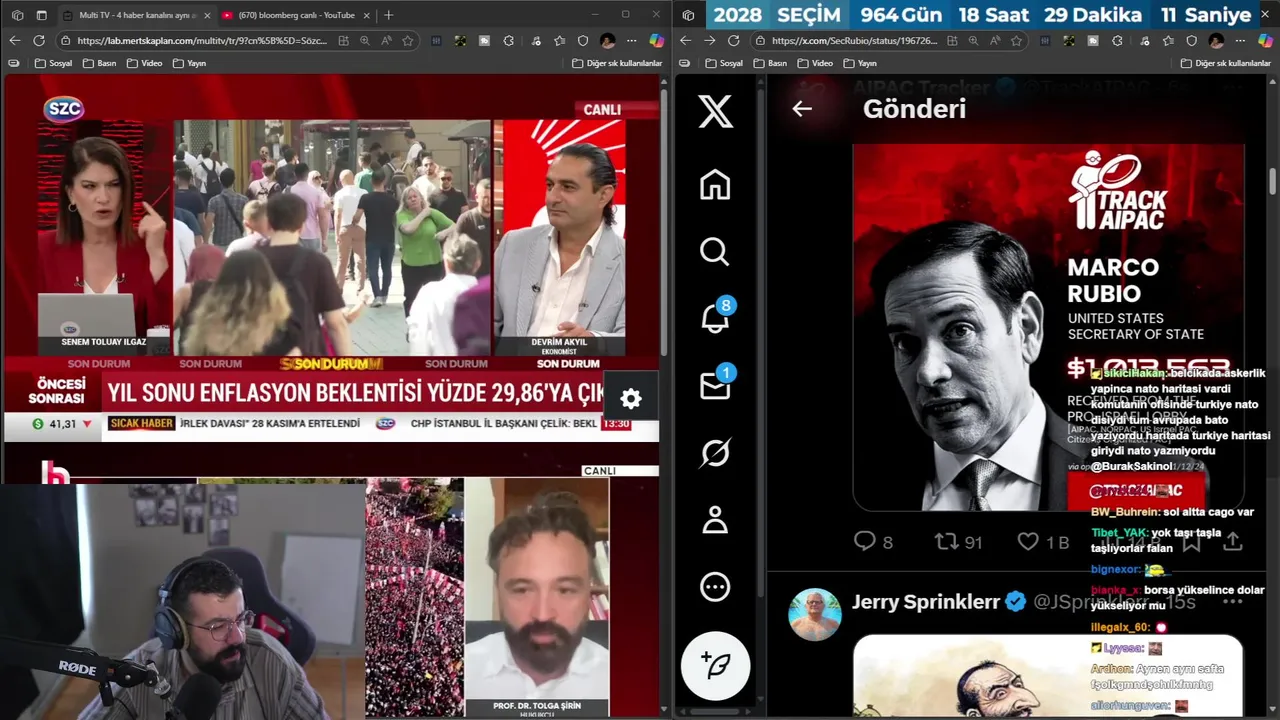Refresh the Multi TV browser window
The width and height of the screenshot is (1280, 720).
click(39, 41)
